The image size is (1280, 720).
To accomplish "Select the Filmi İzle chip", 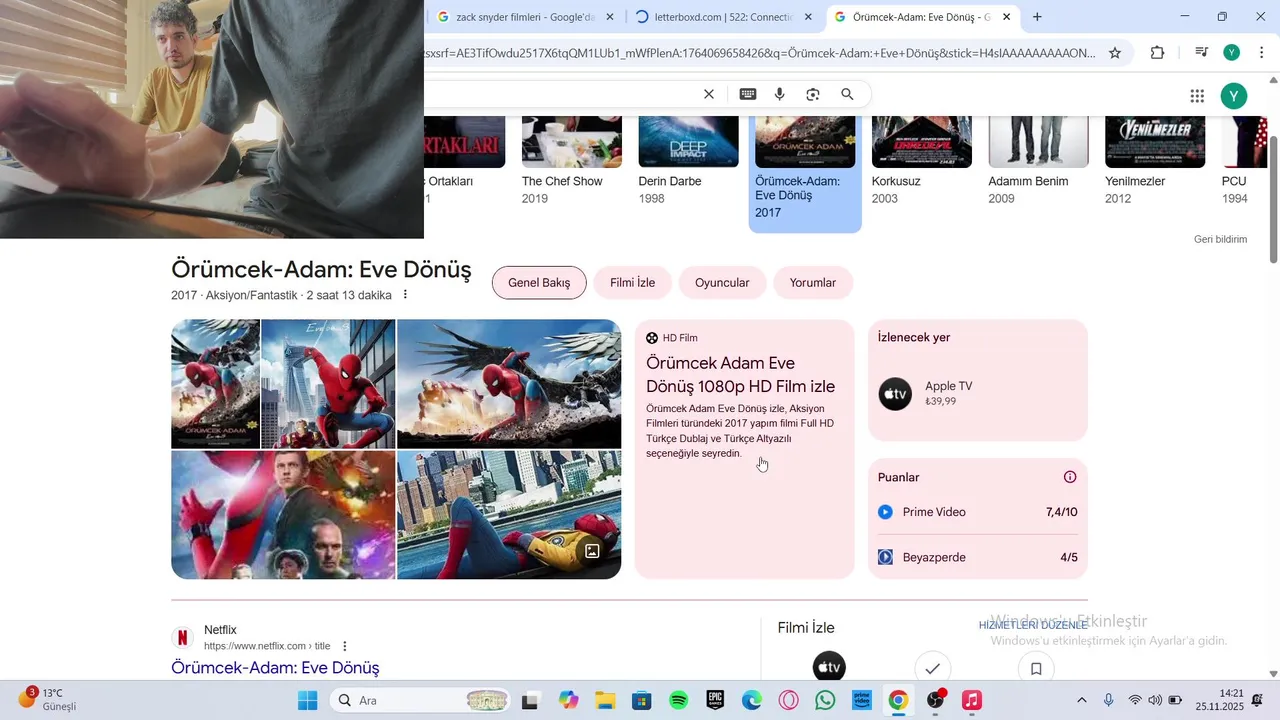I will point(633,283).
